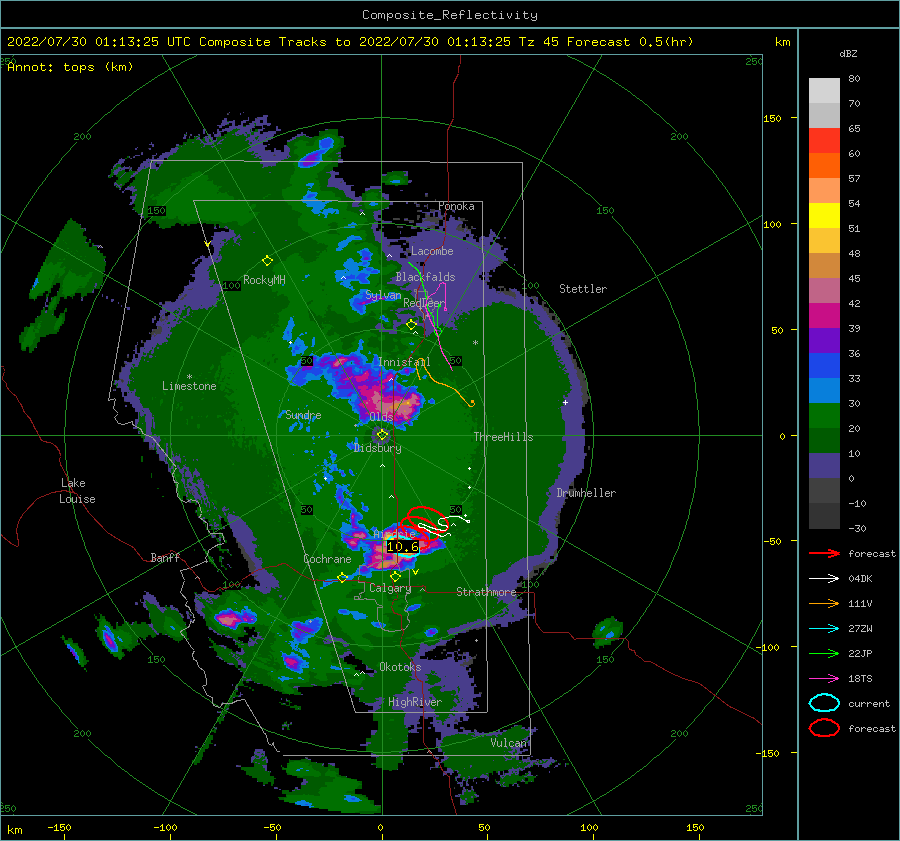The height and width of the screenshot is (841, 900).
Task: Pick the slate-purple 0-10 dBZ swatch
Action: coord(824,465)
